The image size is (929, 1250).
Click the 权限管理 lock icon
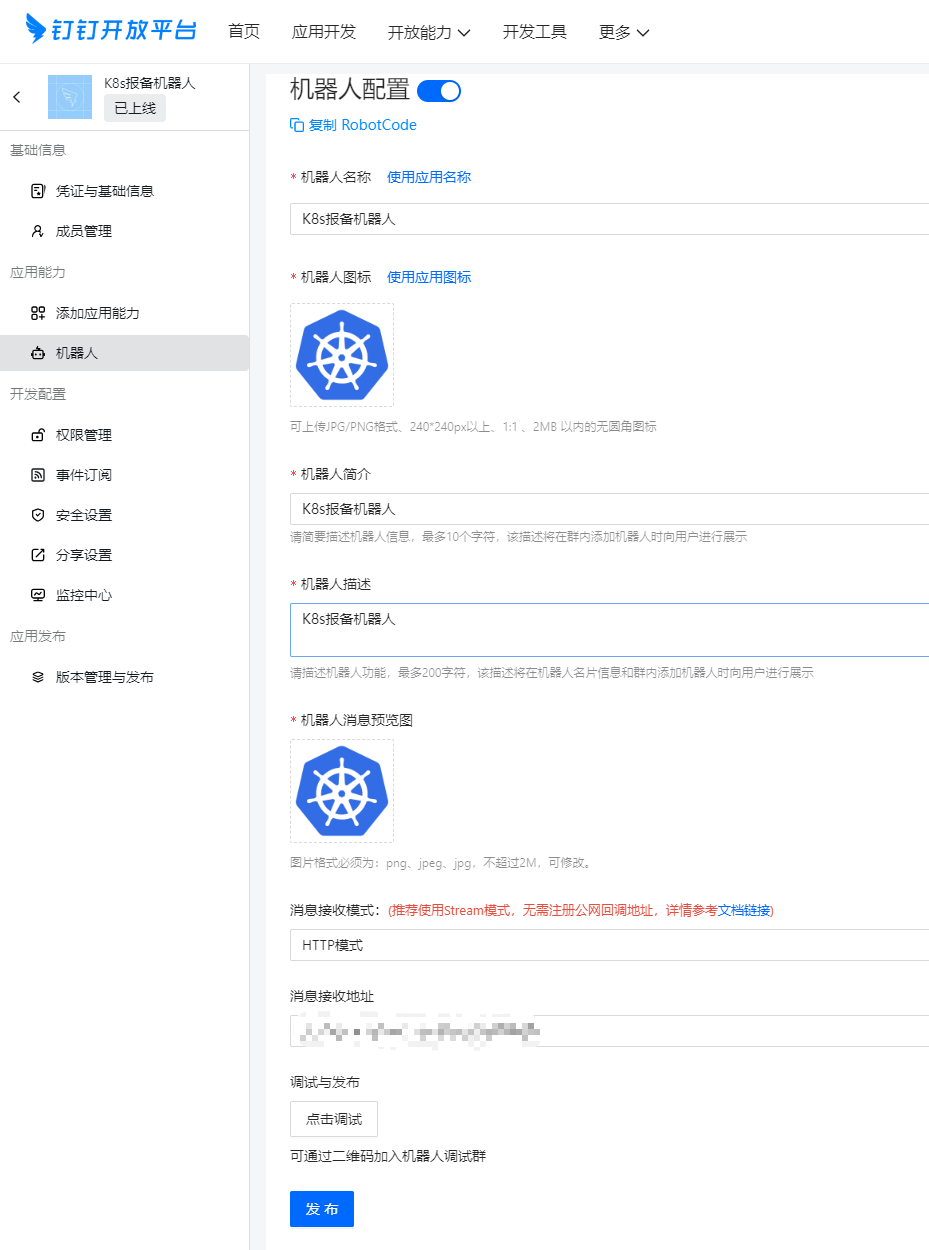click(38, 435)
